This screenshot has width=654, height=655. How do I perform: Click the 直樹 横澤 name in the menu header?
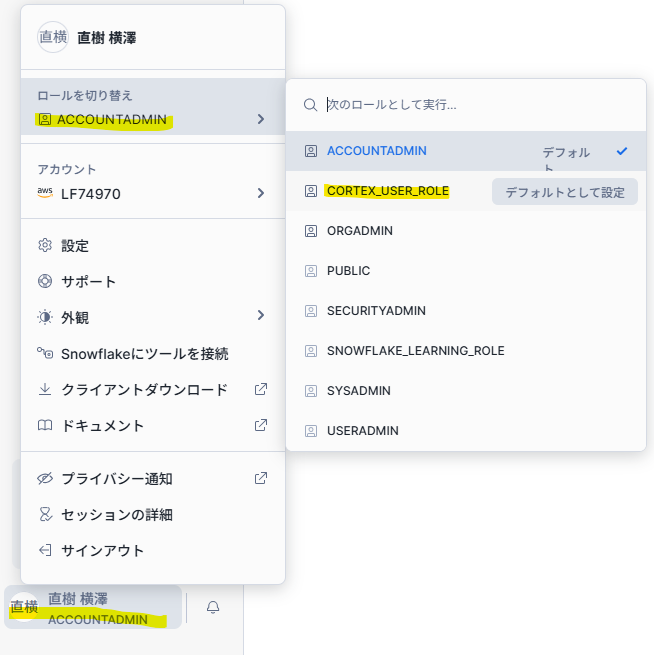tap(107, 38)
